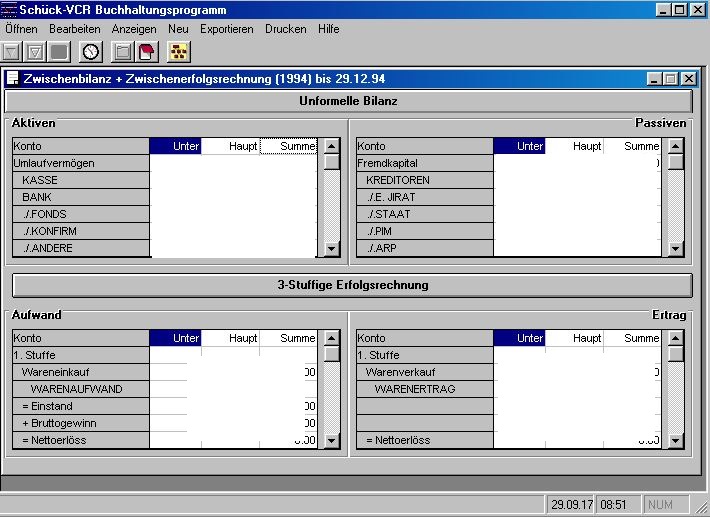
Task: Click the red document toolbar icon
Action: pyautogui.click(x=147, y=51)
